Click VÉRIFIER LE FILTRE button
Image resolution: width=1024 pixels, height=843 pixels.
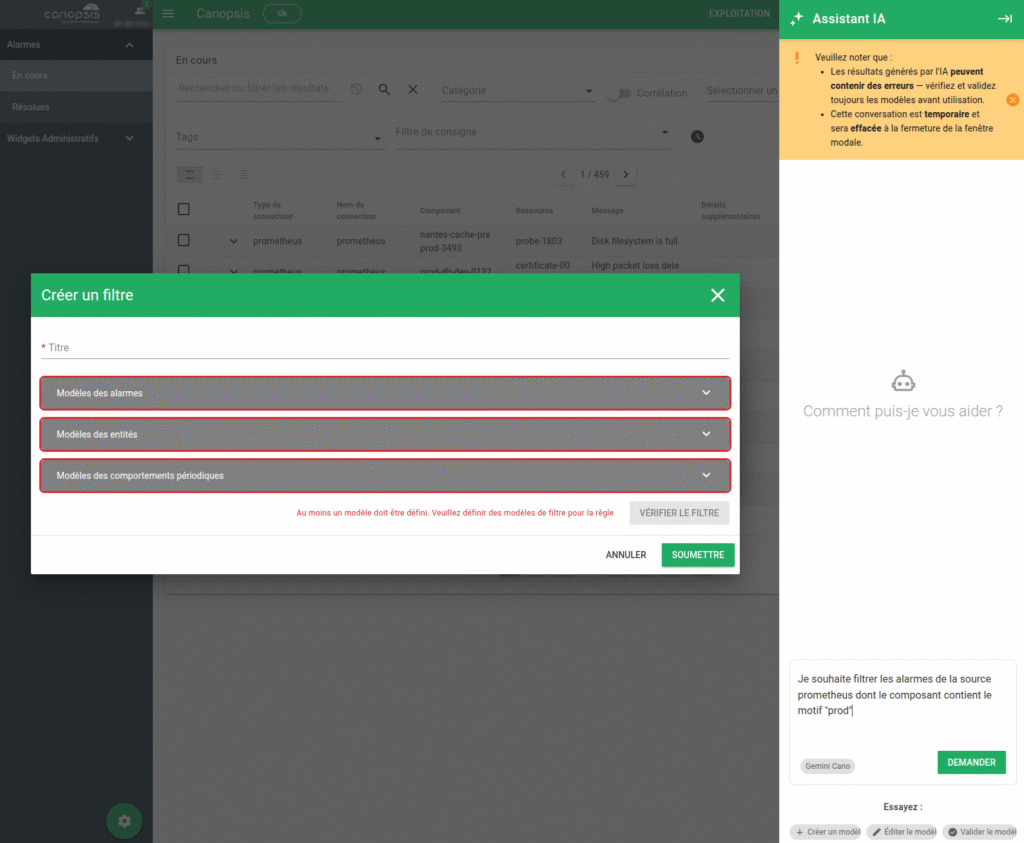tap(679, 513)
